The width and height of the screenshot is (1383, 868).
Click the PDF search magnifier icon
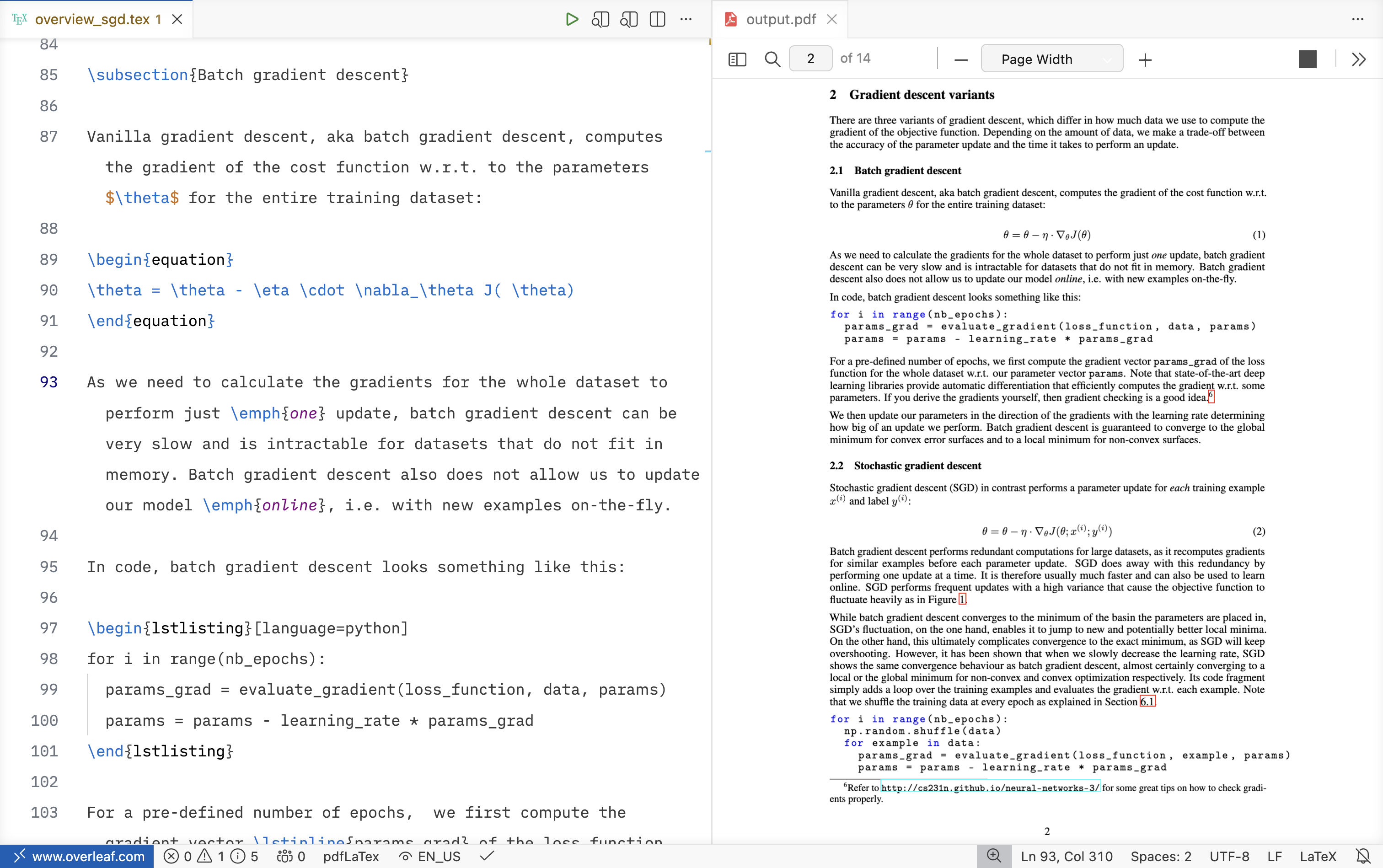[x=772, y=59]
